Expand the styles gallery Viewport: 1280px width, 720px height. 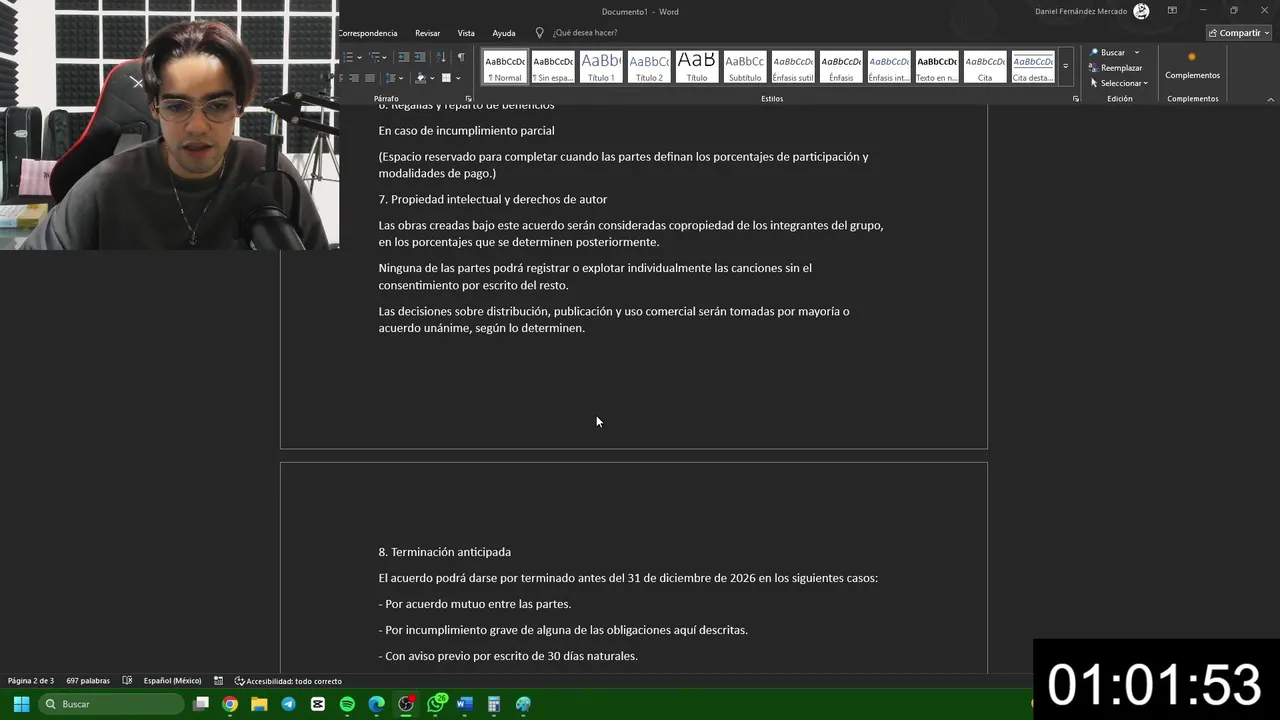click(1065, 67)
